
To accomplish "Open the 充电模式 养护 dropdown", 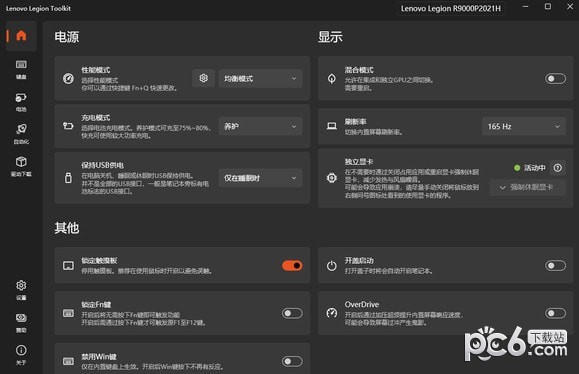I will [260, 126].
